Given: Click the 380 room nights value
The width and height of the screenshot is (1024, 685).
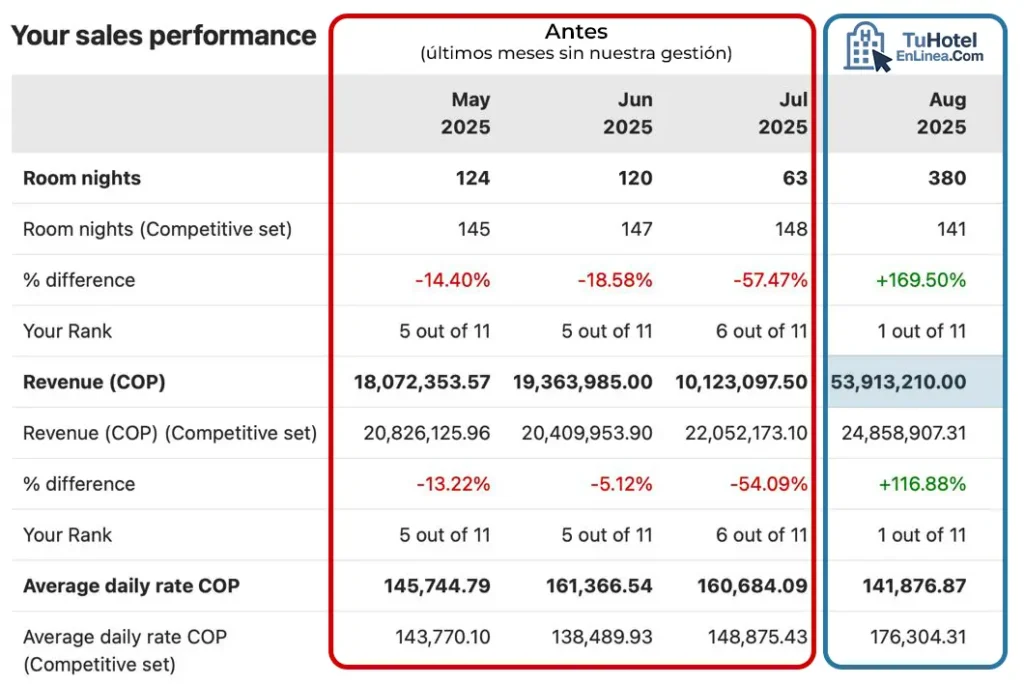Looking at the screenshot, I should tap(946, 178).
